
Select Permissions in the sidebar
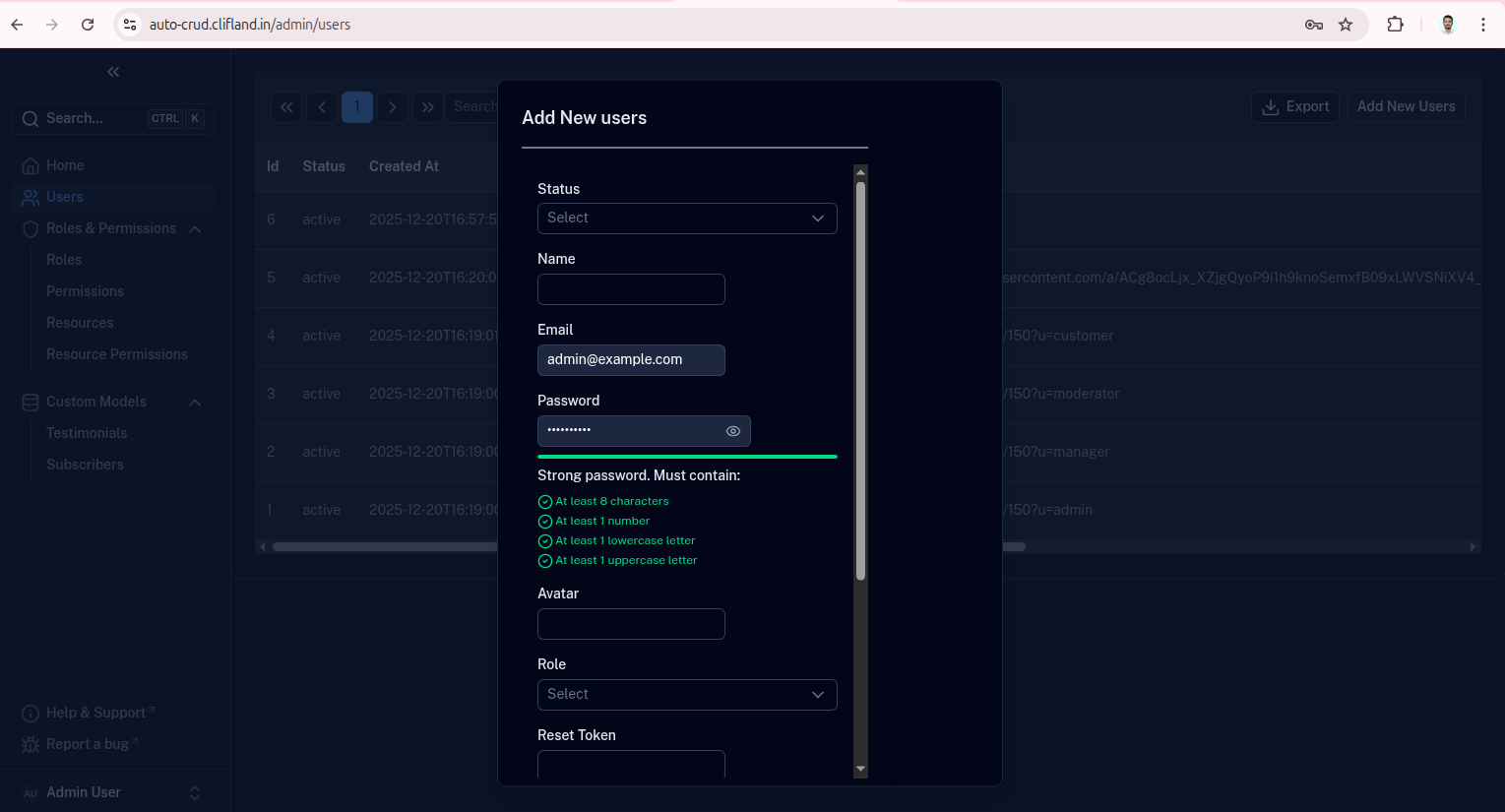point(85,290)
